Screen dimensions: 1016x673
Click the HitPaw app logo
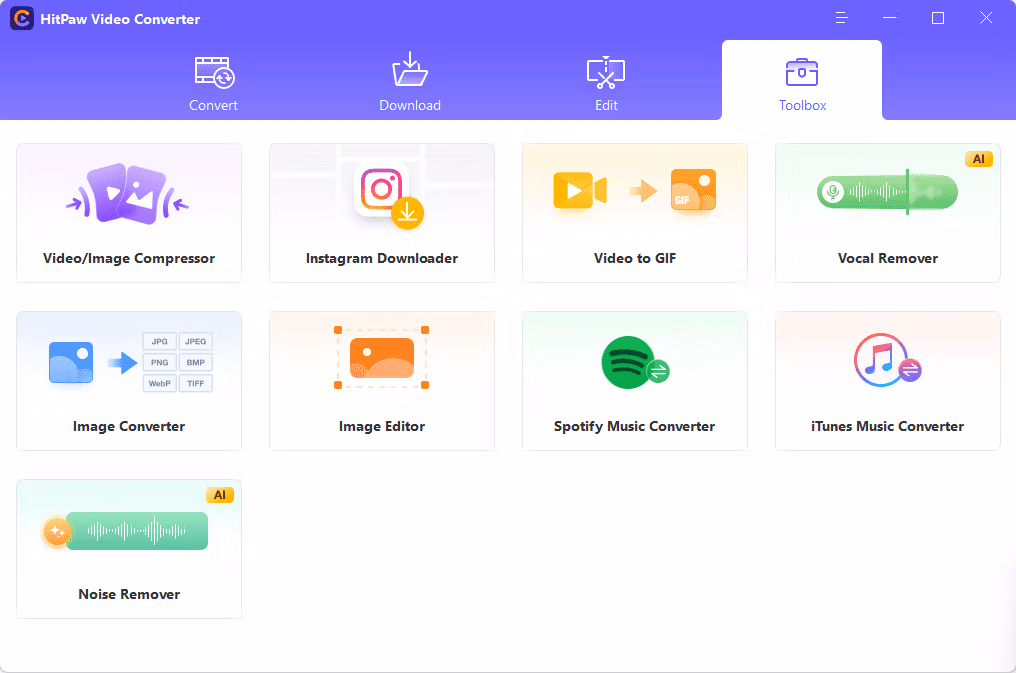click(22, 18)
